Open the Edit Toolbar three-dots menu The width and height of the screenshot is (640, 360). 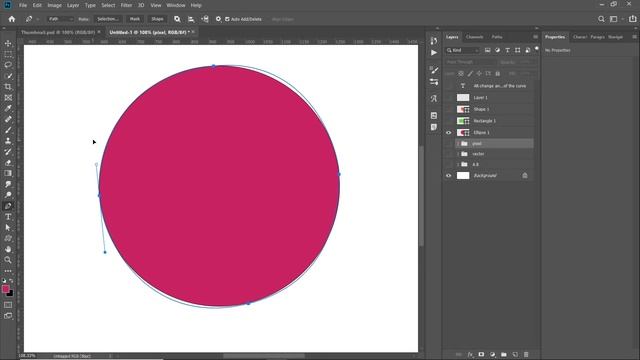pyautogui.click(x=8, y=271)
